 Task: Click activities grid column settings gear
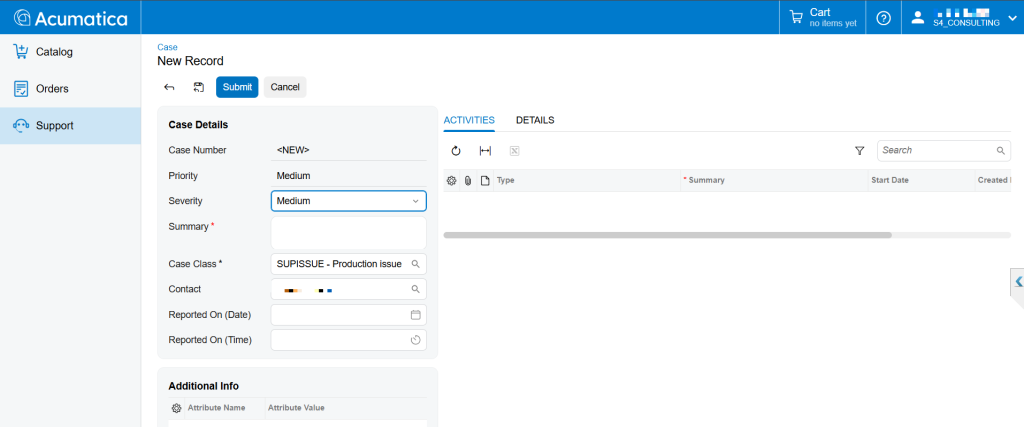coord(451,180)
